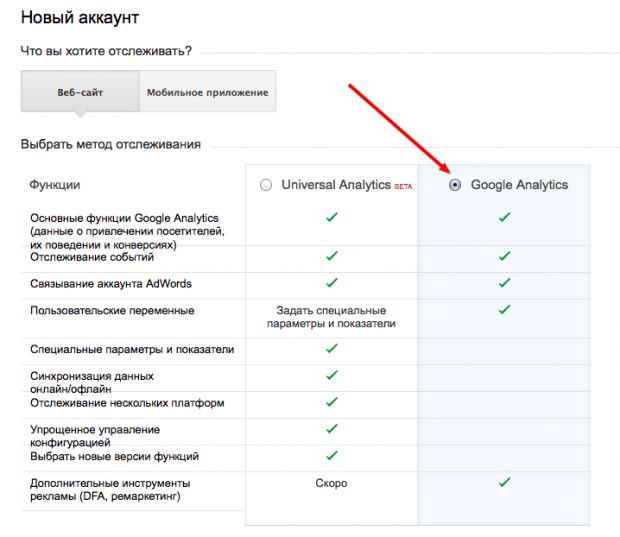The height and width of the screenshot is (537, 620).
Task: Click checkmark for Специальные параметры и показатели
Action: pyautogui.click(x=332, y=348)
